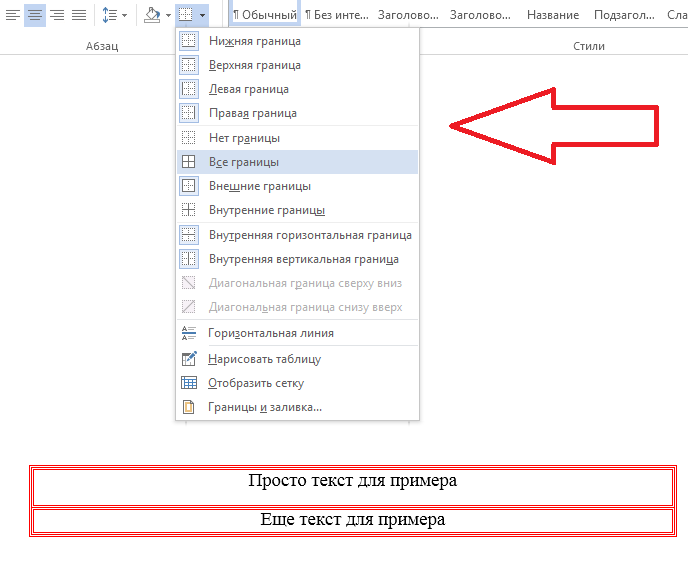Click the 'Нарисовать таблицу' pencil icon

point(188,359)
